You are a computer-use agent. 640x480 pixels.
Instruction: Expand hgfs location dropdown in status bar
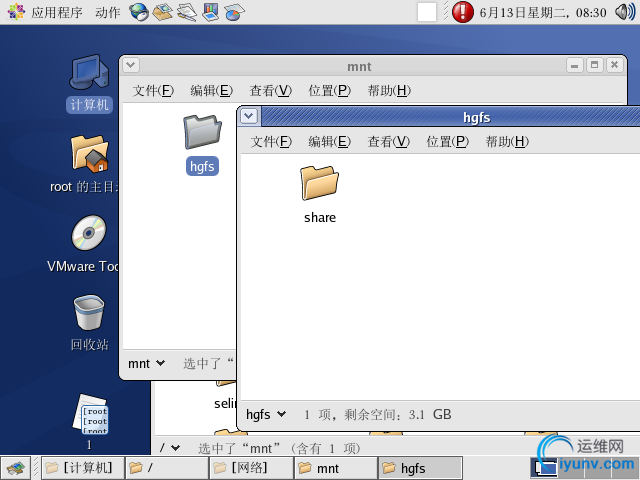[266, 414]
